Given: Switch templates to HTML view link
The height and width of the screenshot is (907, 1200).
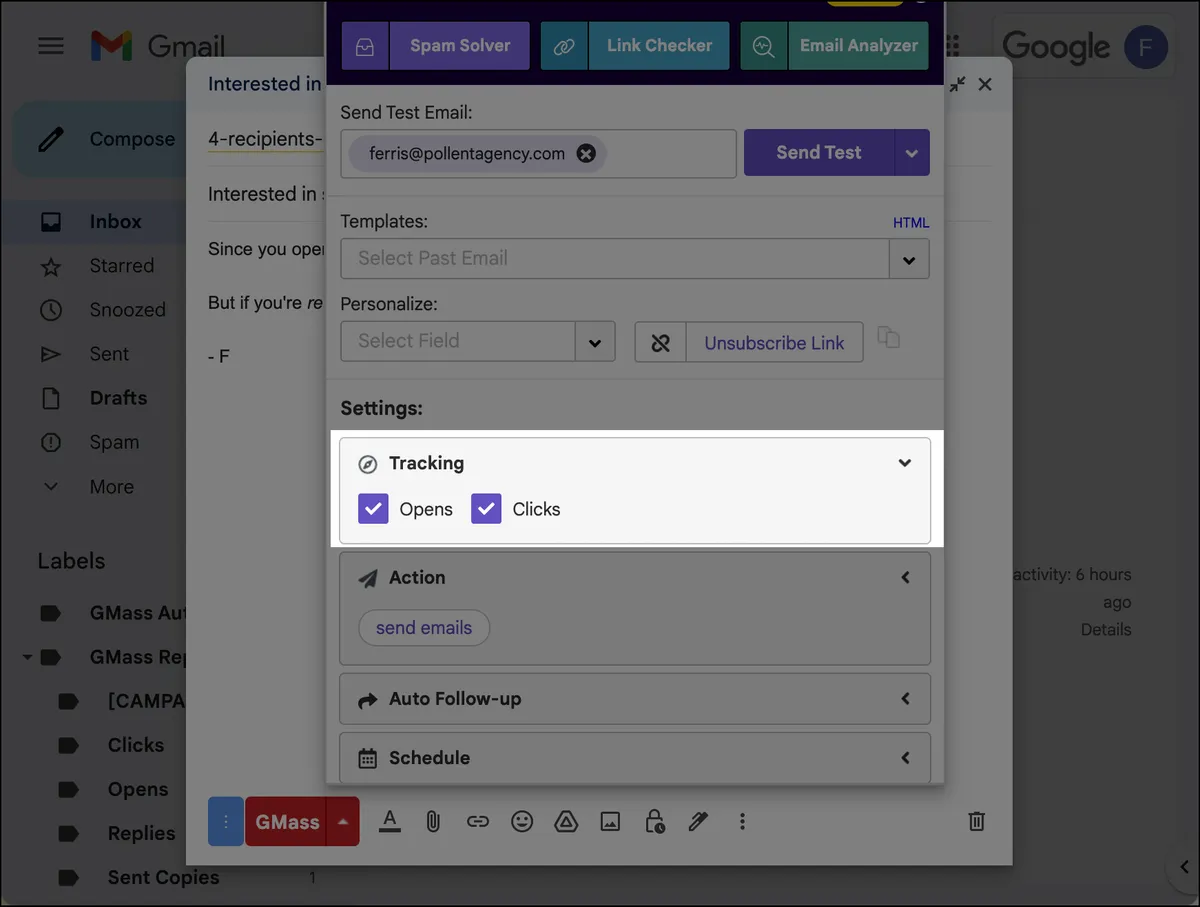Looking at the screenshot, I should [x=911, y=223].
